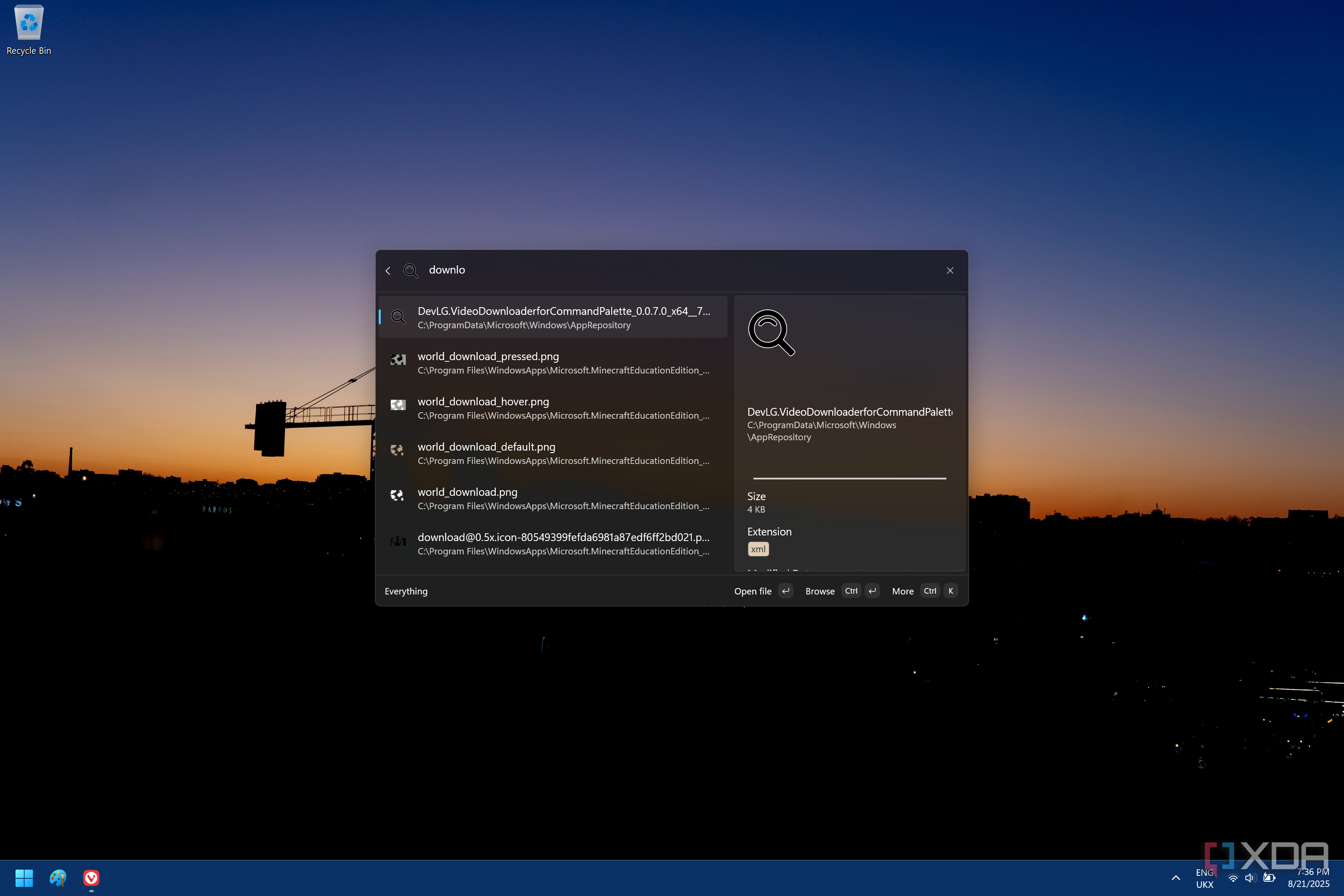1344x896 pixels.
Task: Expand the hidden system tray icons chevron
Action: (x=1176, y=878)
